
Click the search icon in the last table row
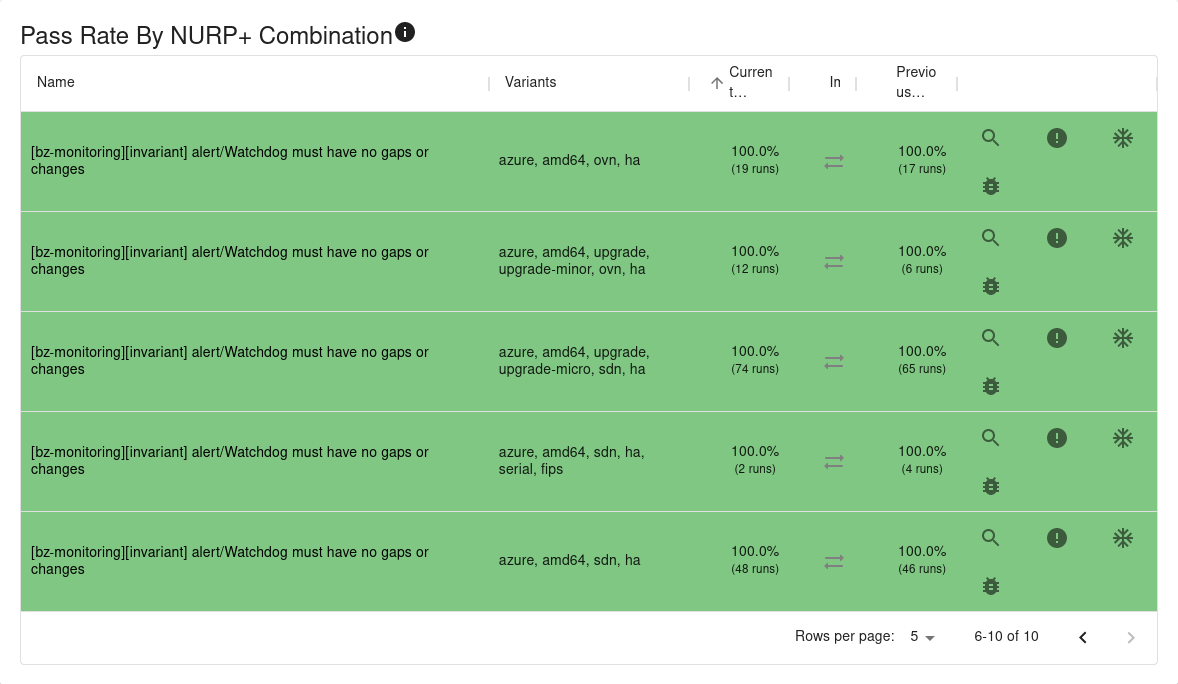click(x=991, y=538)
